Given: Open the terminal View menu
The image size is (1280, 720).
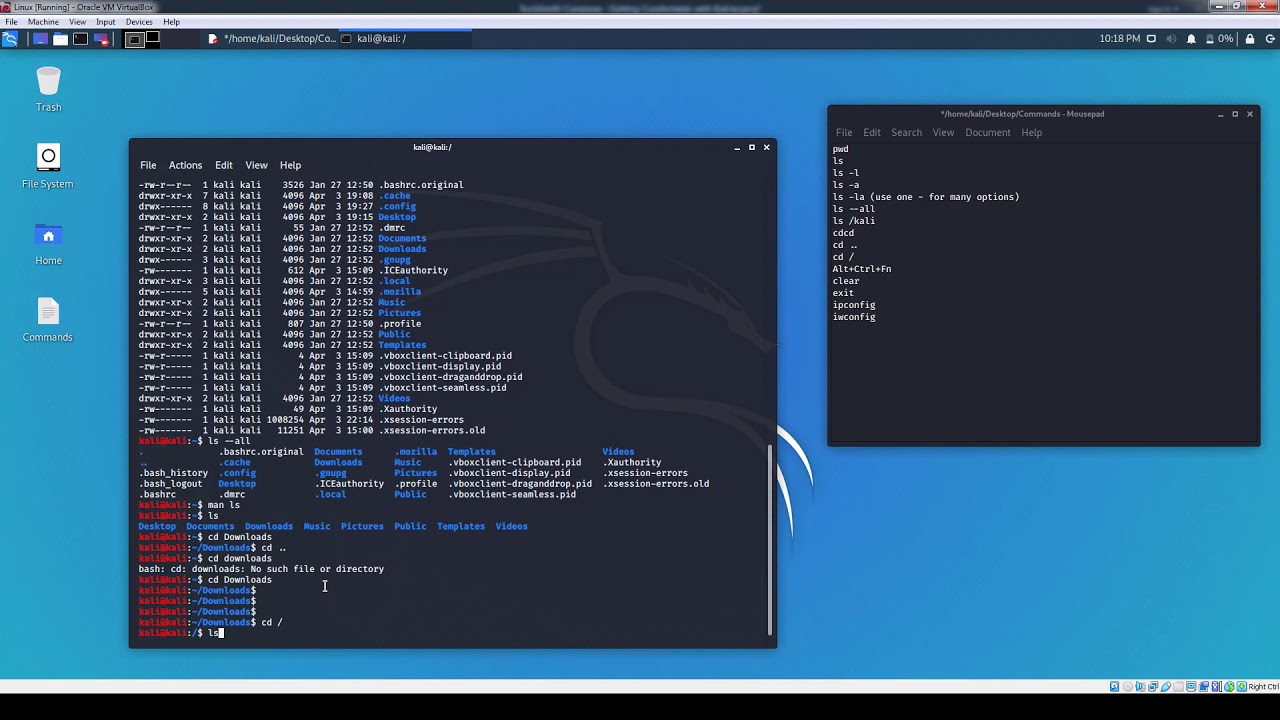Looking at the screenshot, I should [x=256, y=165].
